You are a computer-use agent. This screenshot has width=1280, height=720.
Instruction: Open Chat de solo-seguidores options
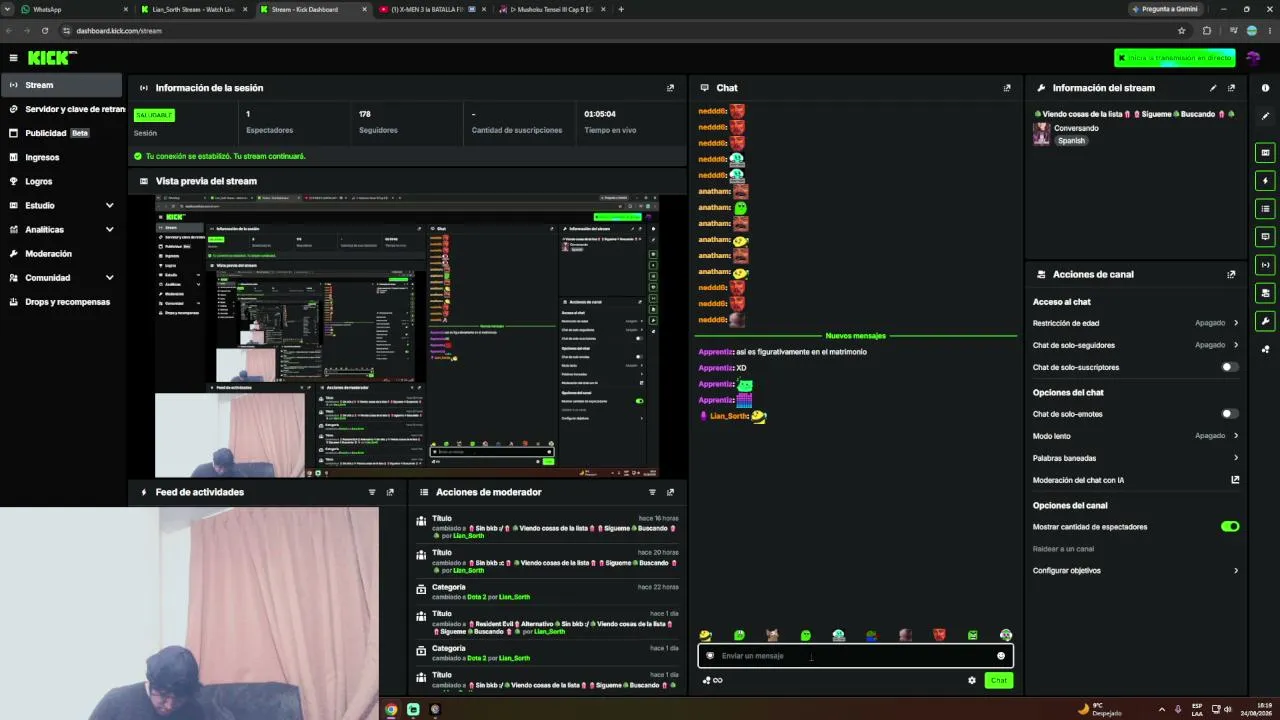click(x=1136, y=345)
